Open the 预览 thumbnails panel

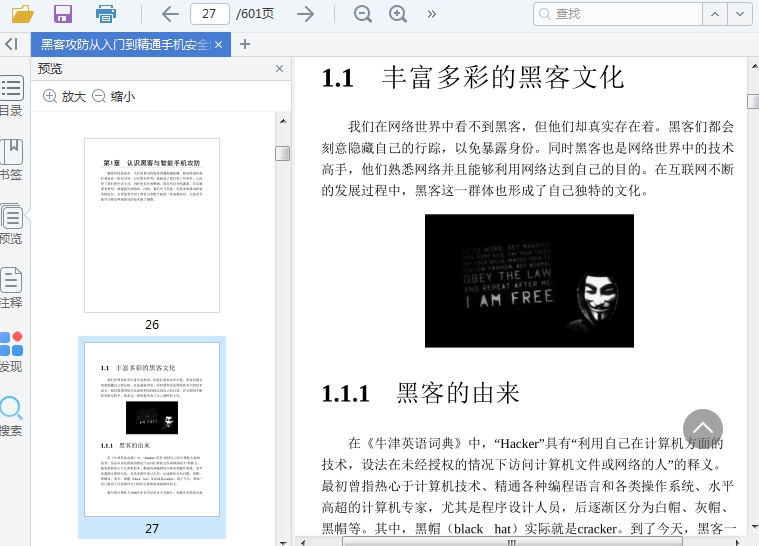[x=12, y=224]
